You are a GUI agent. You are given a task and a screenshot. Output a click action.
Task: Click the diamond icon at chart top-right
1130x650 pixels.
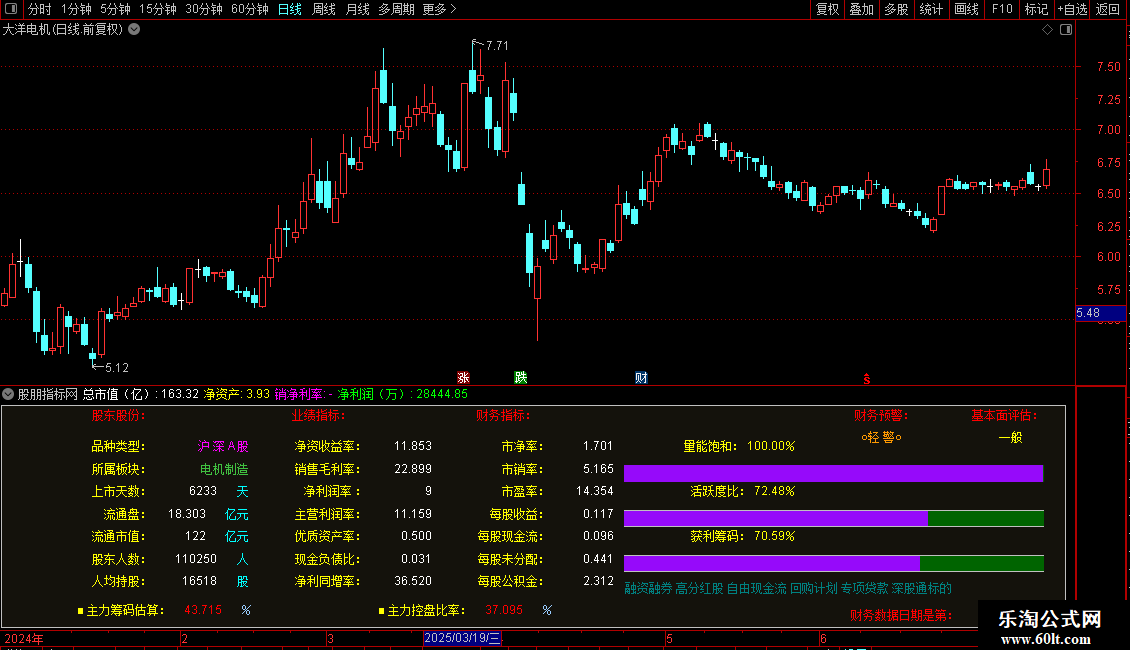[x=1048, y=30]
